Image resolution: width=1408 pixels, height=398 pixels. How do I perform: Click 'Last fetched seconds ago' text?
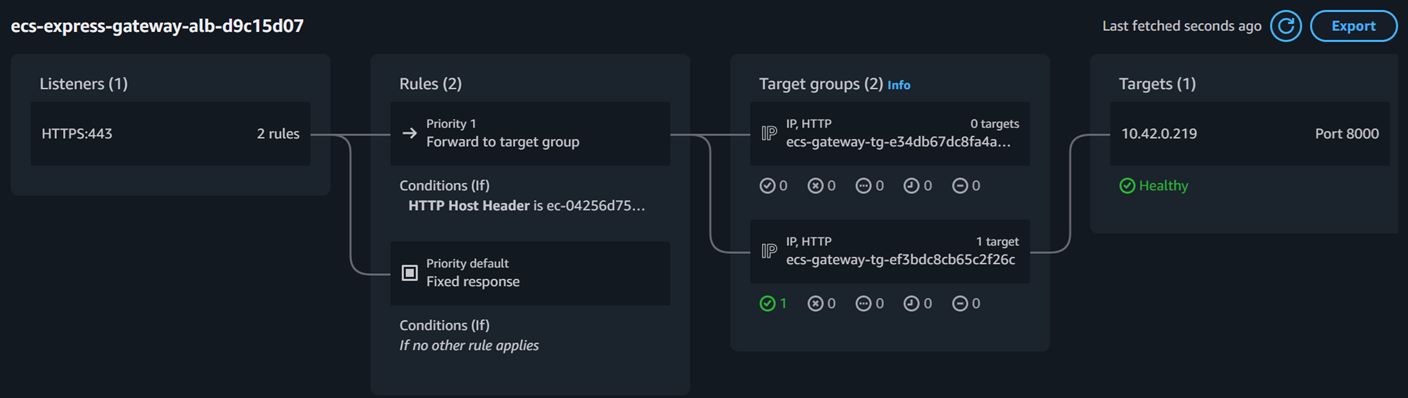click(x=1182, y=26)
